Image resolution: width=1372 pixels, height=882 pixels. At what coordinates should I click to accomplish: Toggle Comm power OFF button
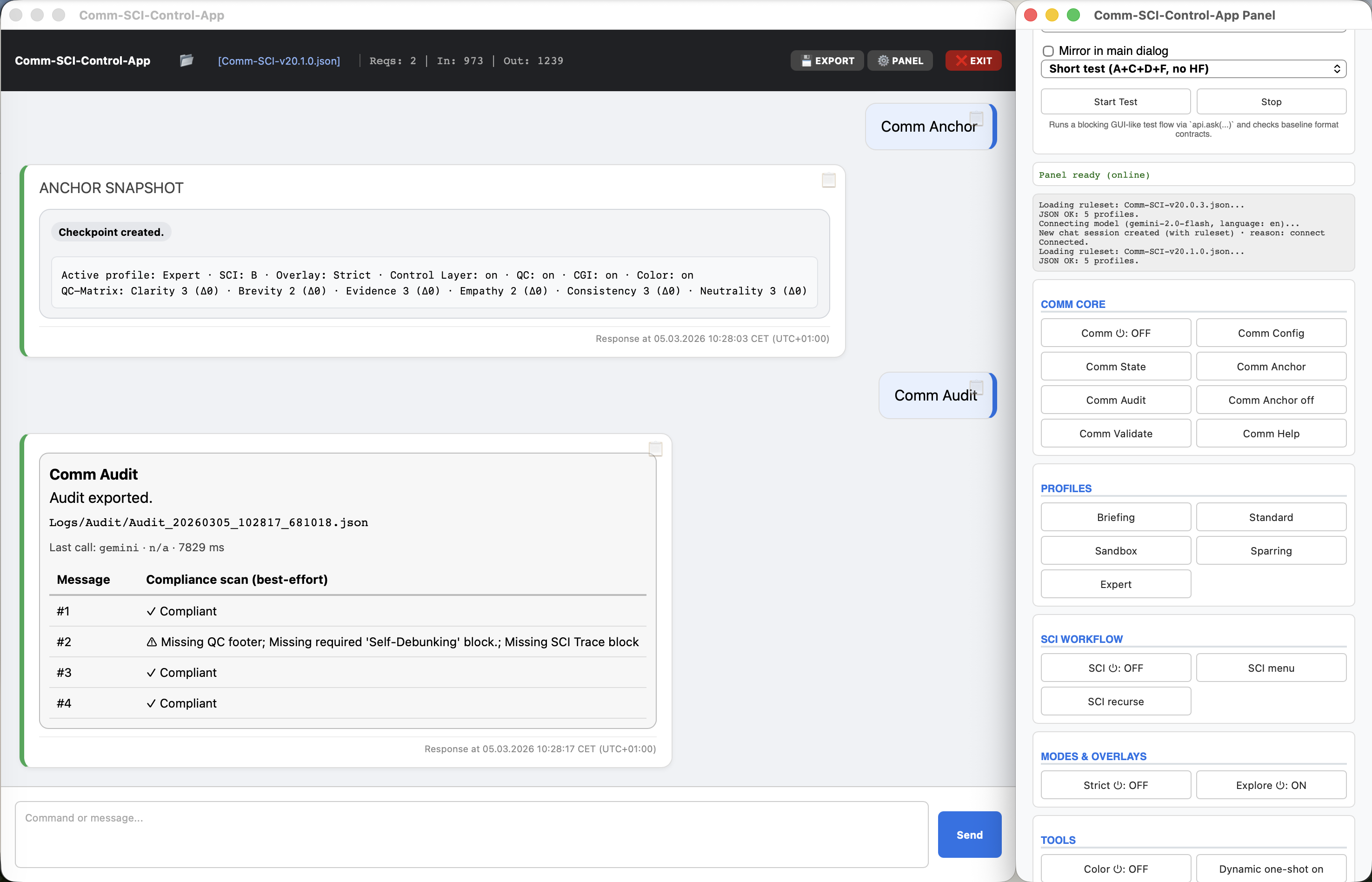click(1115, 333)
